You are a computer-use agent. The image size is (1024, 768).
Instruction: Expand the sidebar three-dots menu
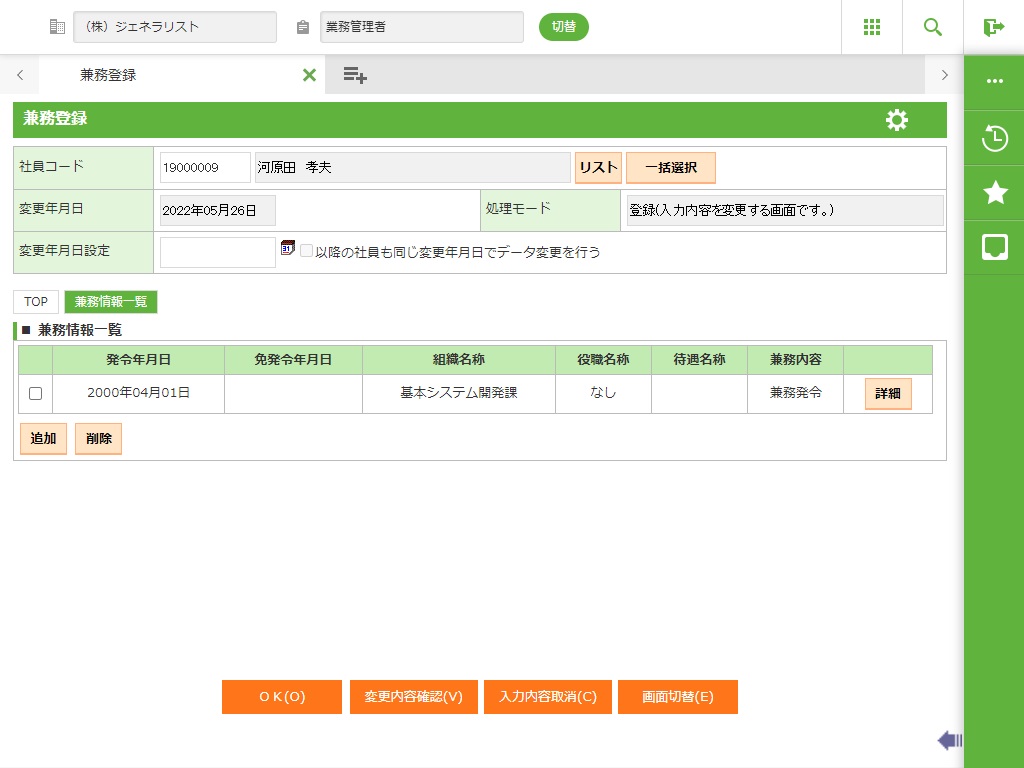click(994, 82)
